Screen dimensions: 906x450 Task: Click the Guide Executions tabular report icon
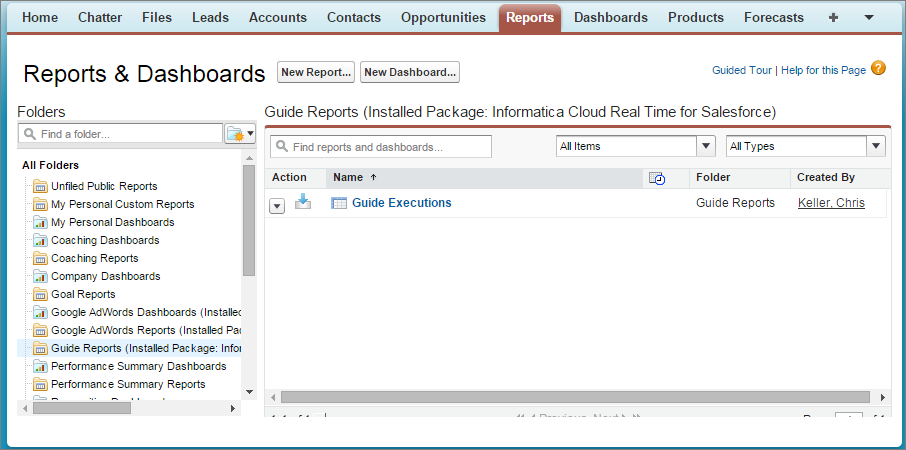[339, 203]
